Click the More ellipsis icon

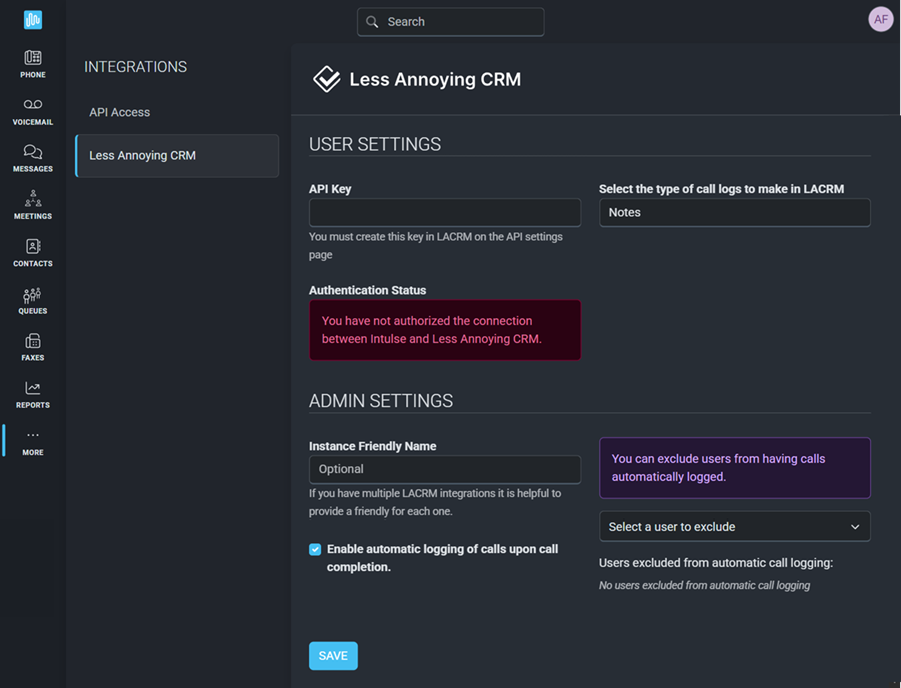click(x=33, y=441)
